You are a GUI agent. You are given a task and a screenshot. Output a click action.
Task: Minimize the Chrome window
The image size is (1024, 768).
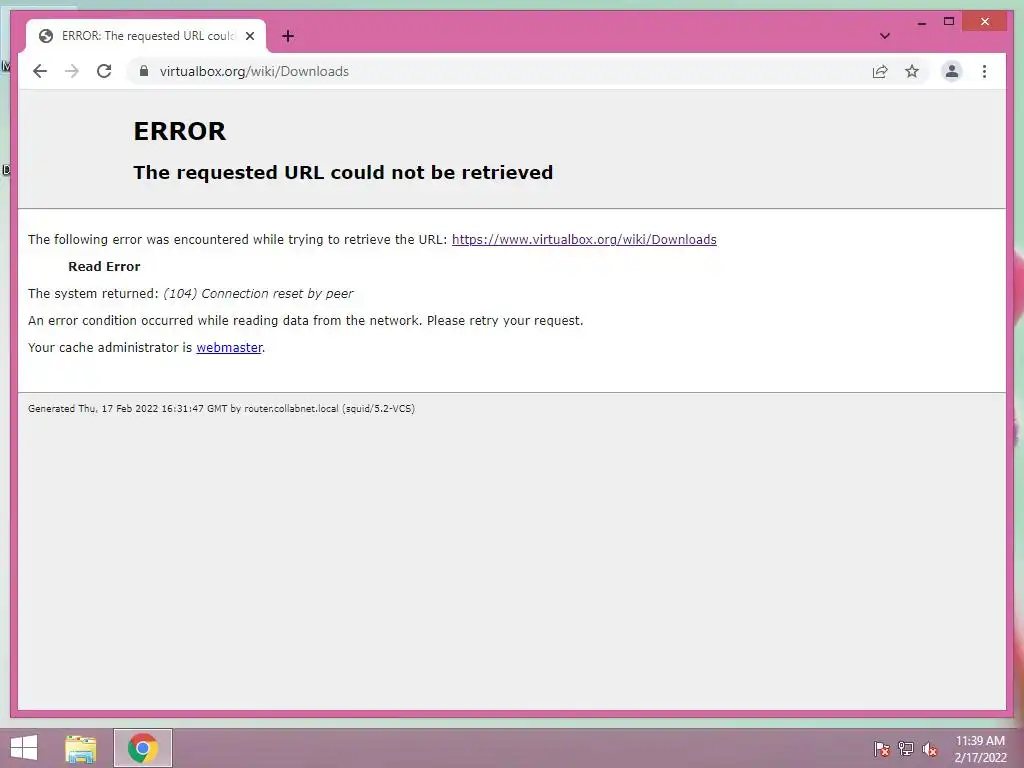click(921, 22)
